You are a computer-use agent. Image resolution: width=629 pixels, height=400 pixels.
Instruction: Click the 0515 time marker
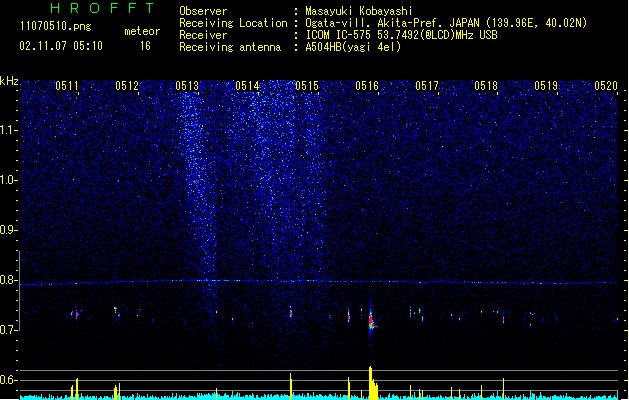click(307, 86)
